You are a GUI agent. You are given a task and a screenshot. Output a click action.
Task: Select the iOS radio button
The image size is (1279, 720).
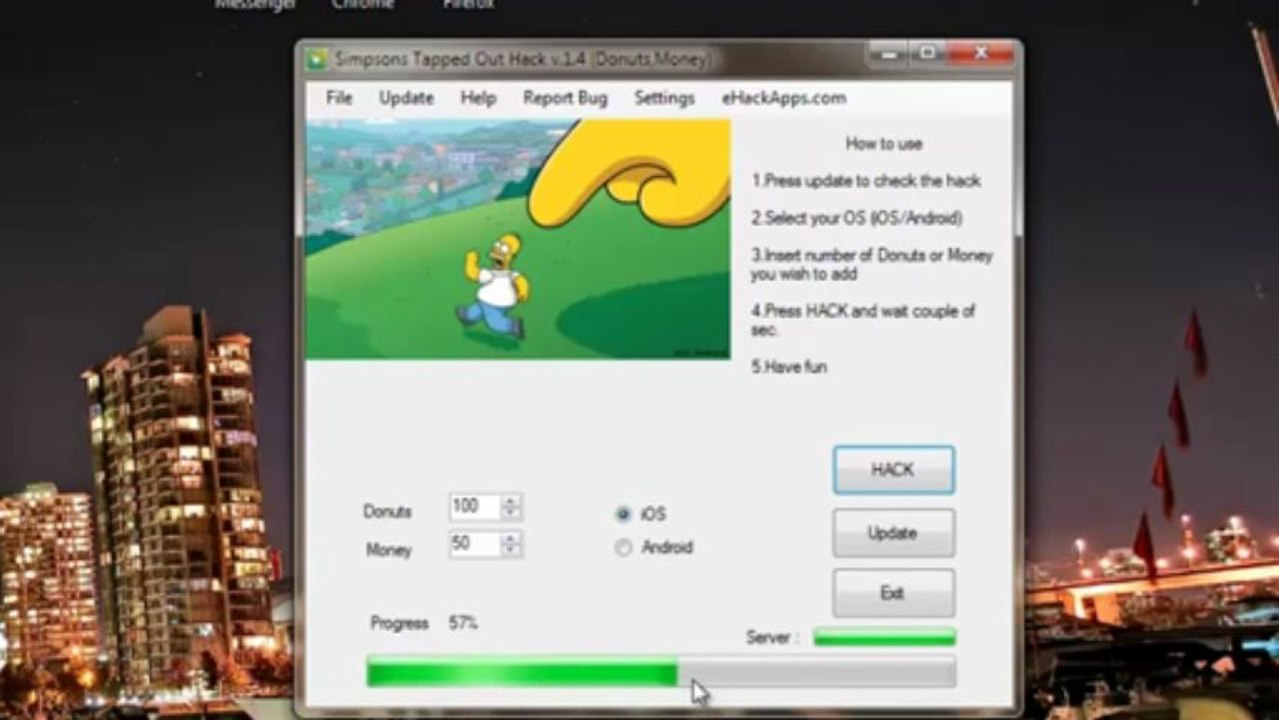pos(624,514)
